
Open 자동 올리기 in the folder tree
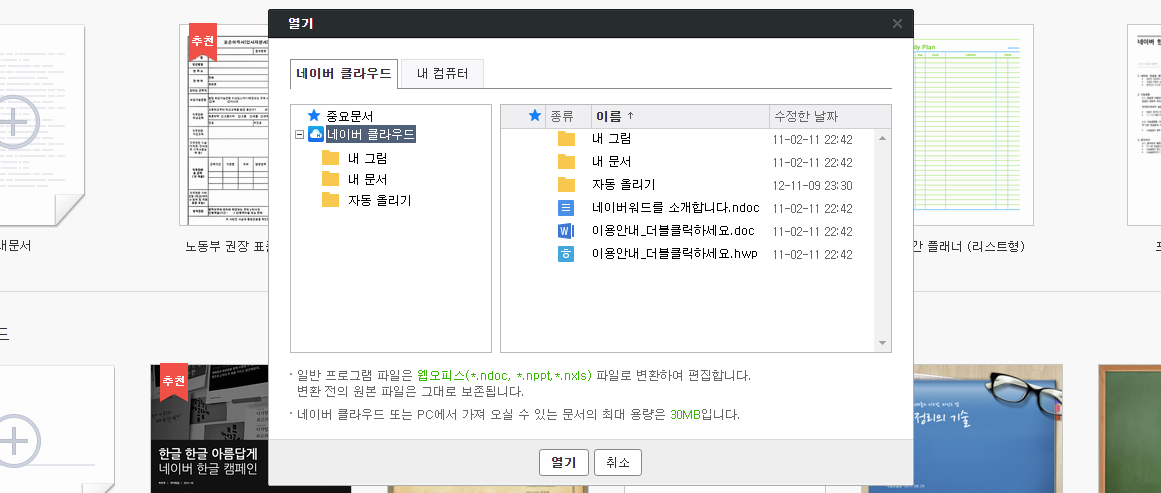[x=379, y=201]
